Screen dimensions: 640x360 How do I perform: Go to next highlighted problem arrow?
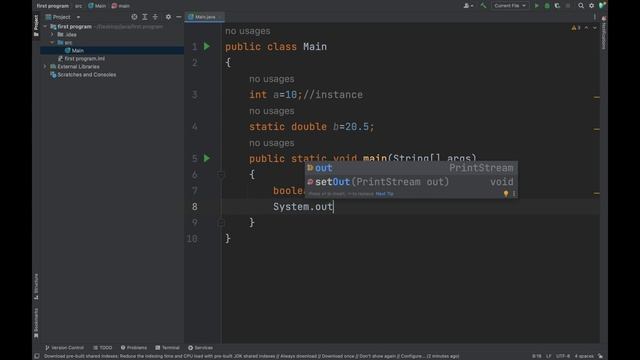pyautogui.click(x=595, y=28)
